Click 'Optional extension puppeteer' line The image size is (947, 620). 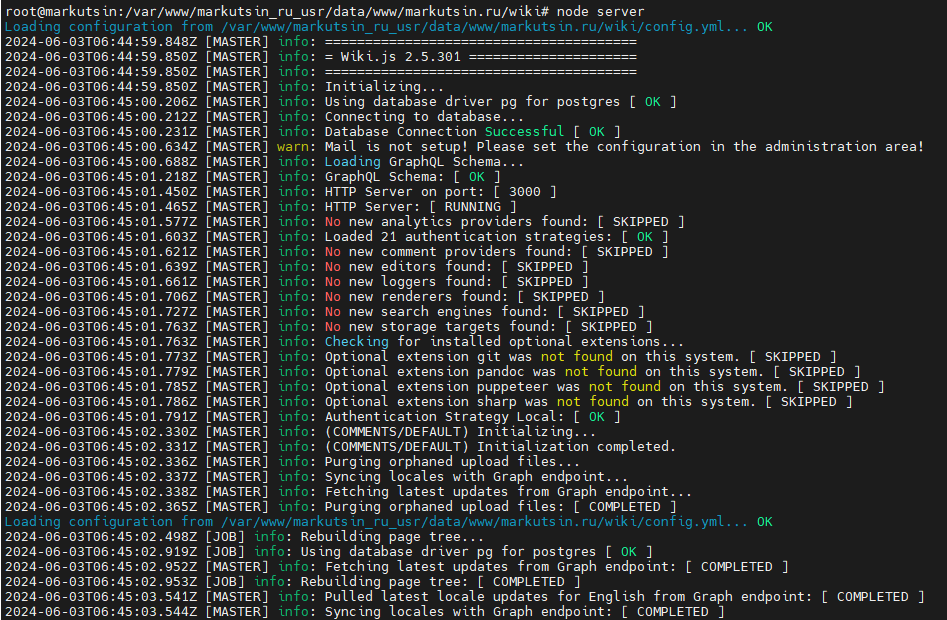(x=445, y=386)
